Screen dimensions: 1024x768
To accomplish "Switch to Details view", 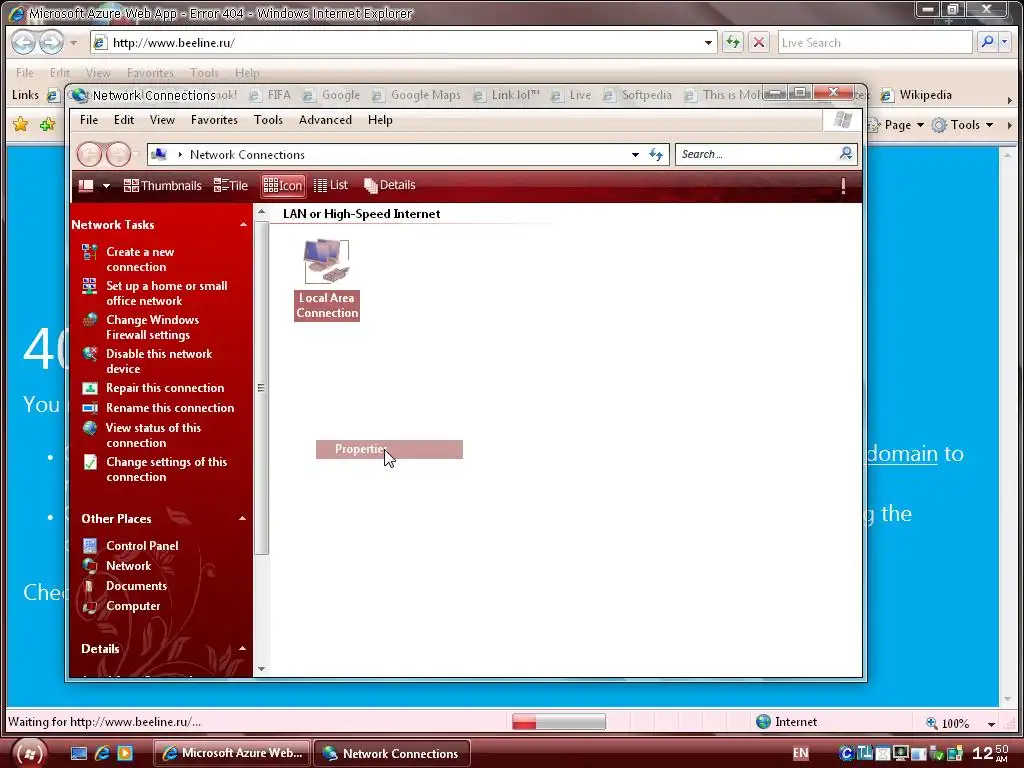I will pos(389,185).
